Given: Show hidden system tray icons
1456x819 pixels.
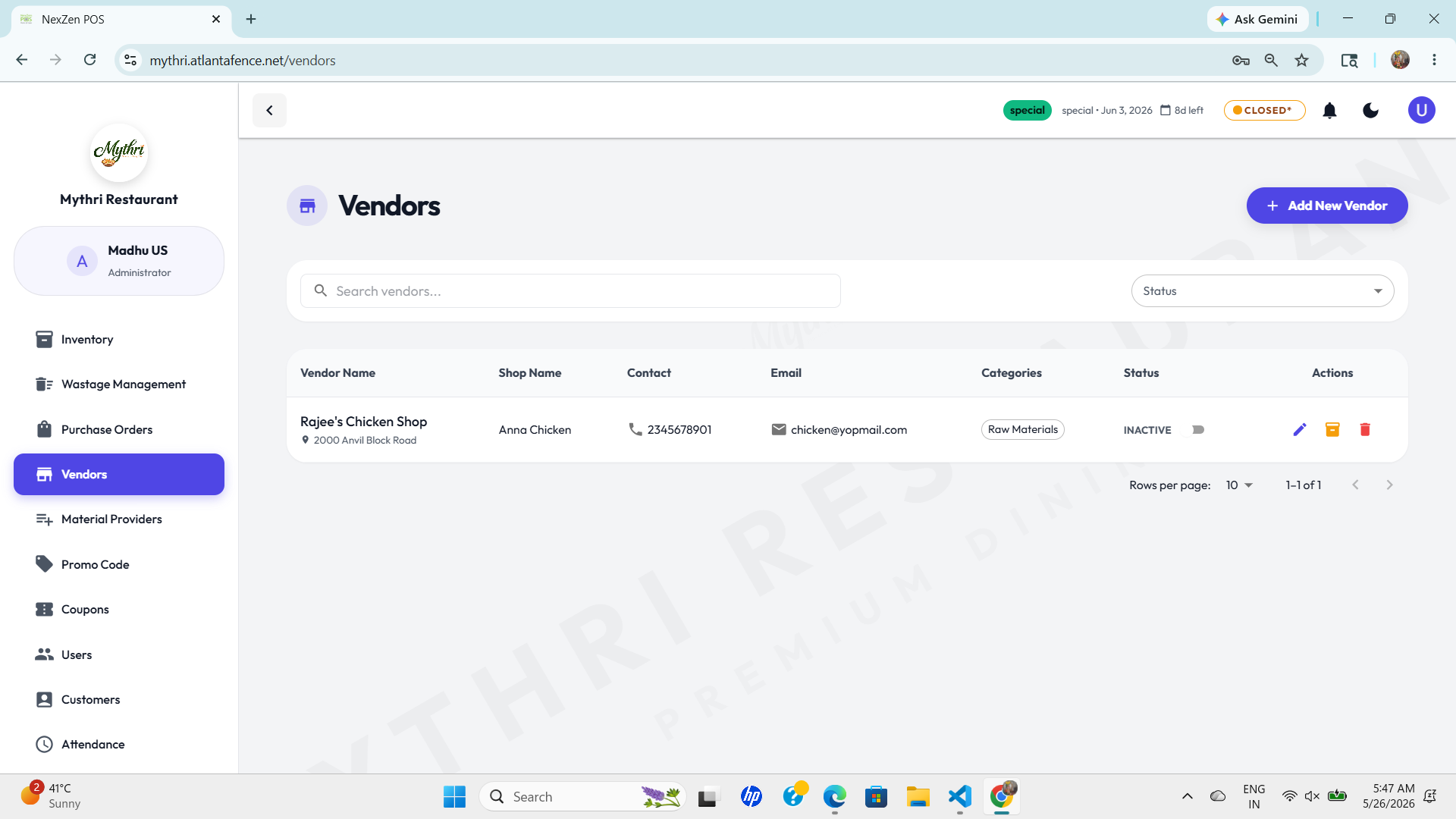Looking at the screenshot, I should pos(1187,796).
